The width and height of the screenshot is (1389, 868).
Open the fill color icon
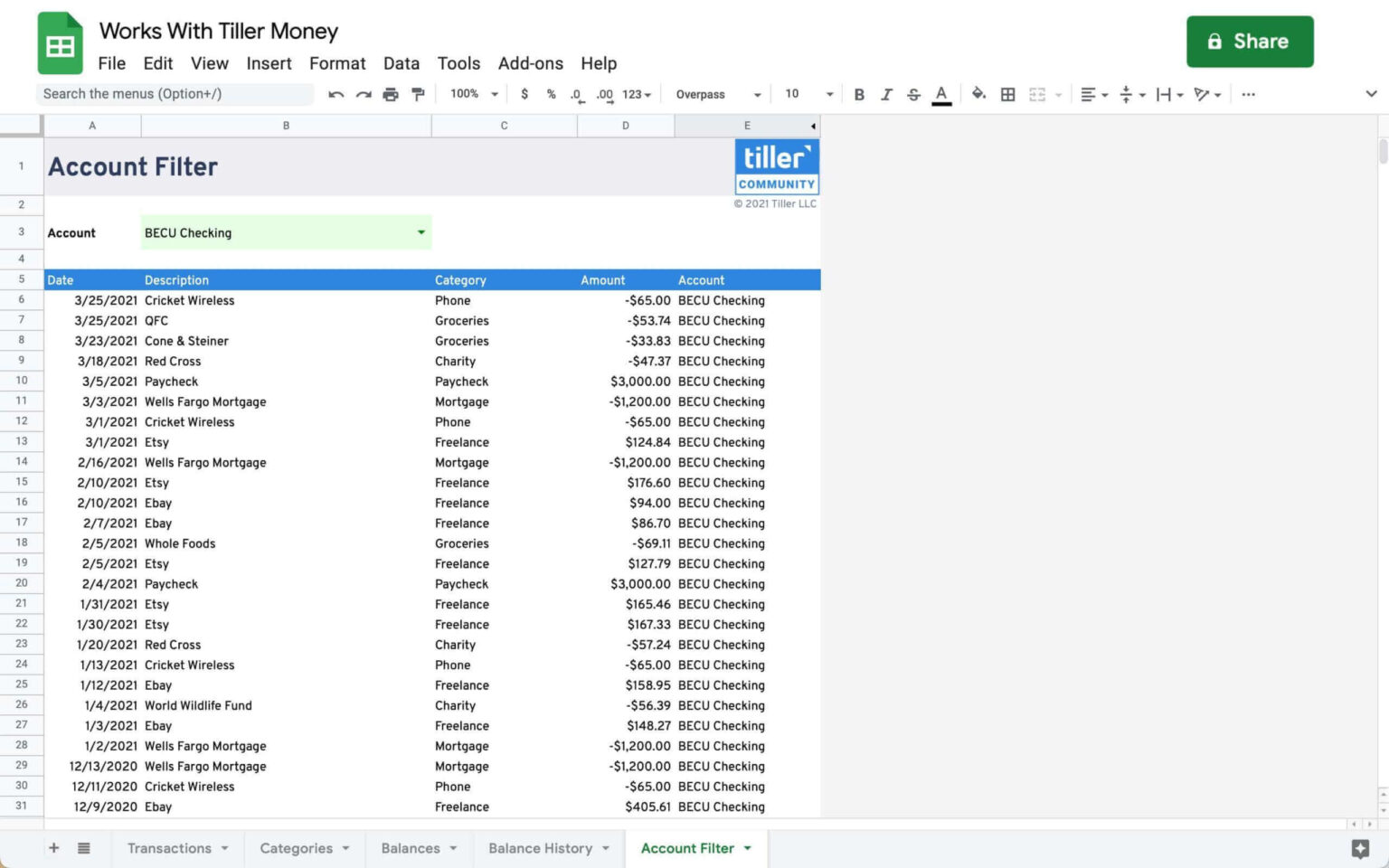pyautogui.click(x=978, y=93)
